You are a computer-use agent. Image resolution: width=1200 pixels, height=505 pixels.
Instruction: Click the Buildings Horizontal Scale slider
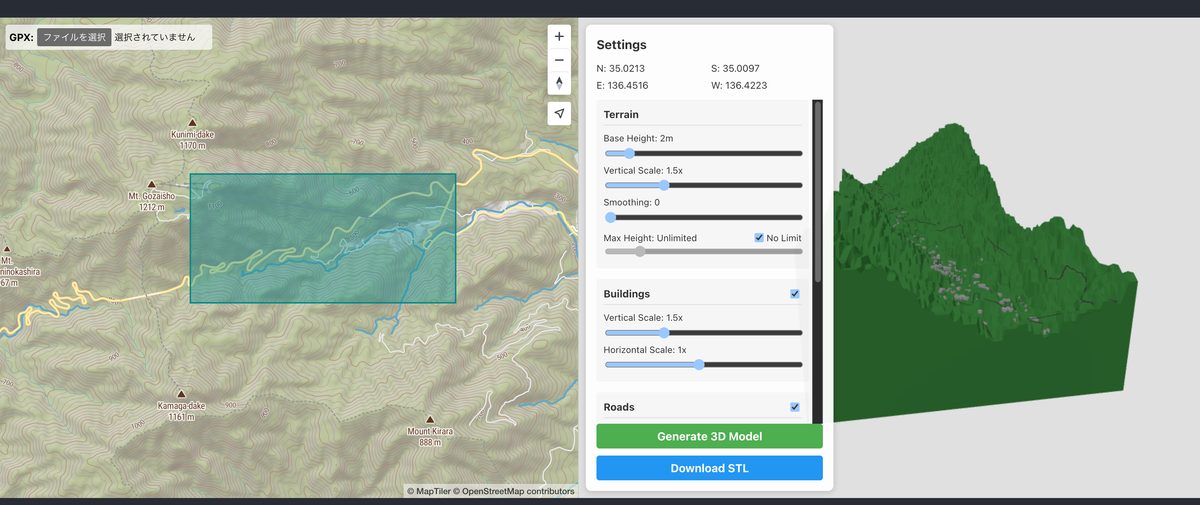tap(703, 364)
